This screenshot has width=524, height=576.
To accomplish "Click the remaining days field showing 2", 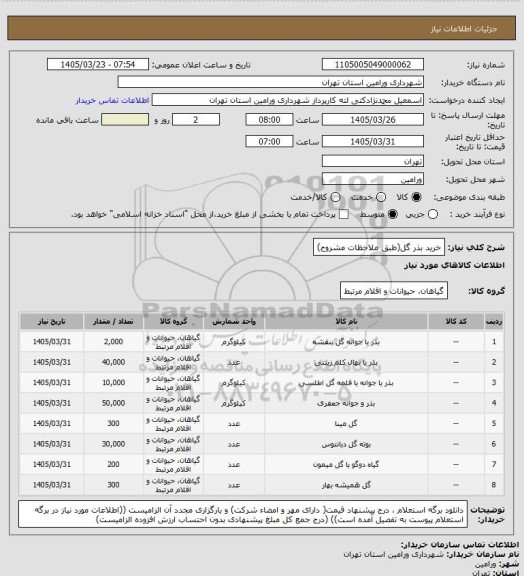I will click(x=196, y=120).
